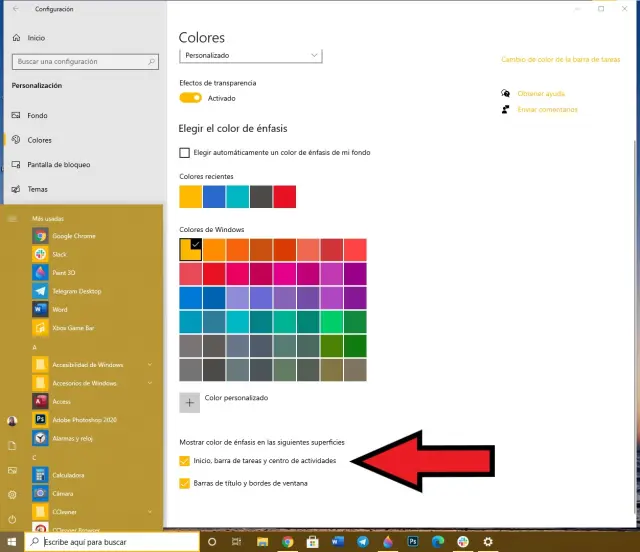Go to Fondo in the settings sidebar
This screenshot has width=640, height=552.
38,116
